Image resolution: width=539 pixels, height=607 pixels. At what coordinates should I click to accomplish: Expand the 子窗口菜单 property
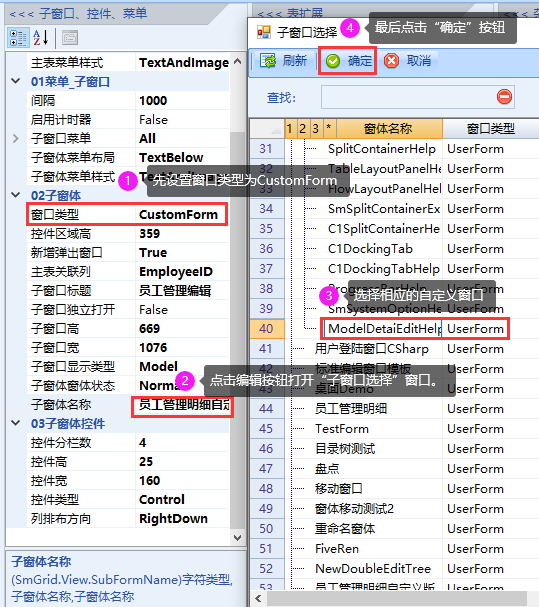coord(15,138)
